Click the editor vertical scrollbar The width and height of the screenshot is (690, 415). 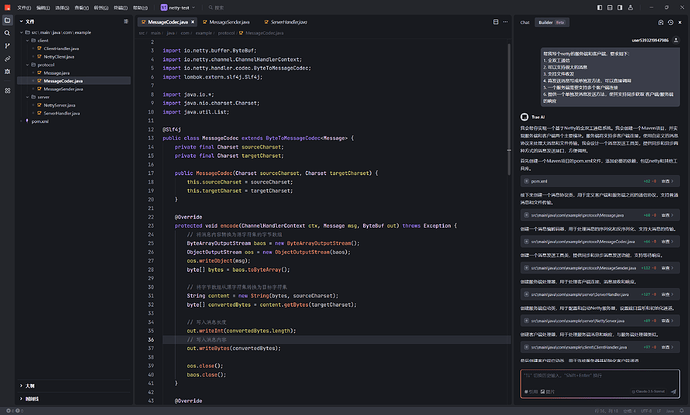point(509,109)
